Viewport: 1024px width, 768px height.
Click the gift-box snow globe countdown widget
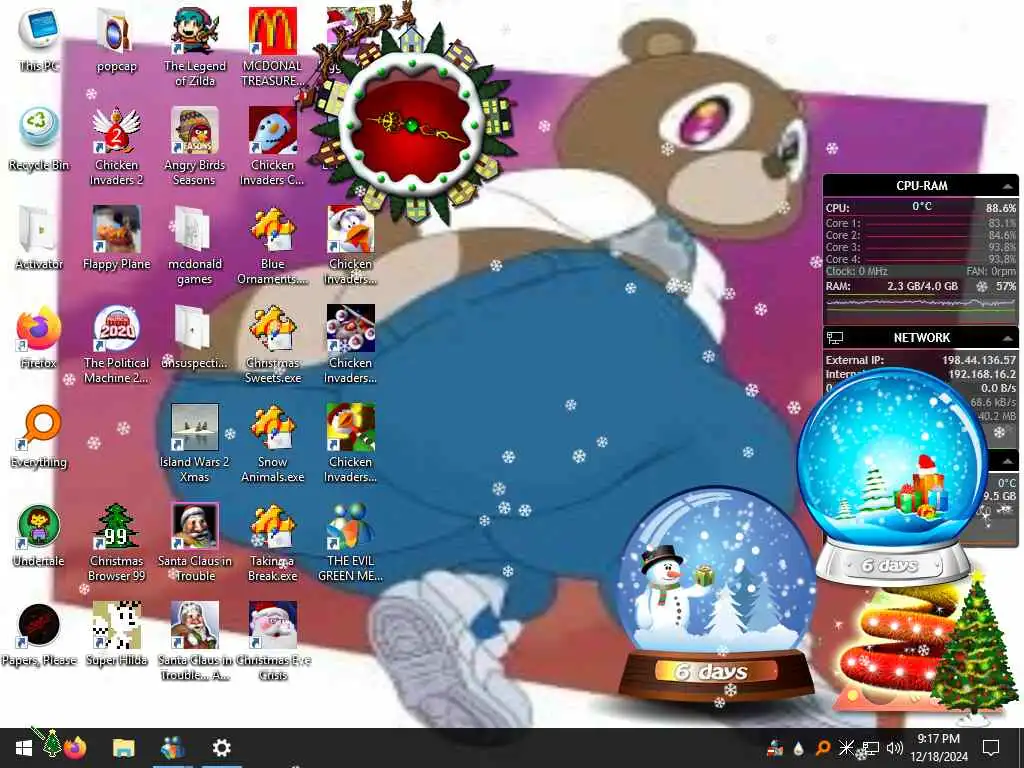click(892, 475)
